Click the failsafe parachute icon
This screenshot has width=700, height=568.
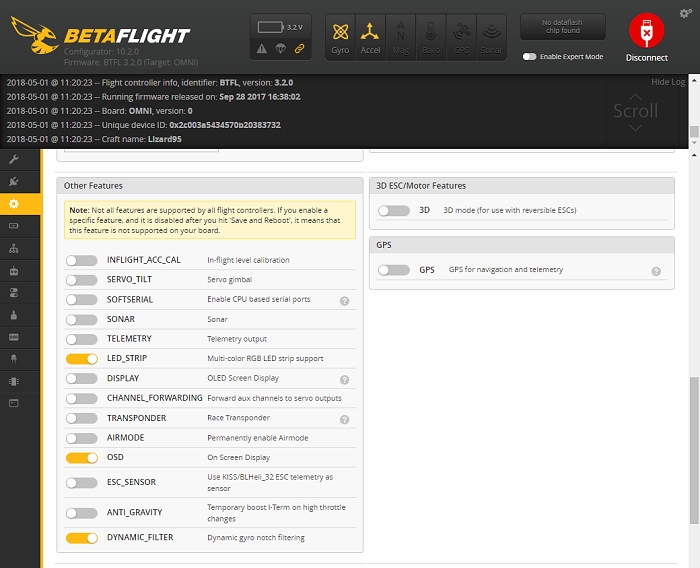tap(280, 48)
